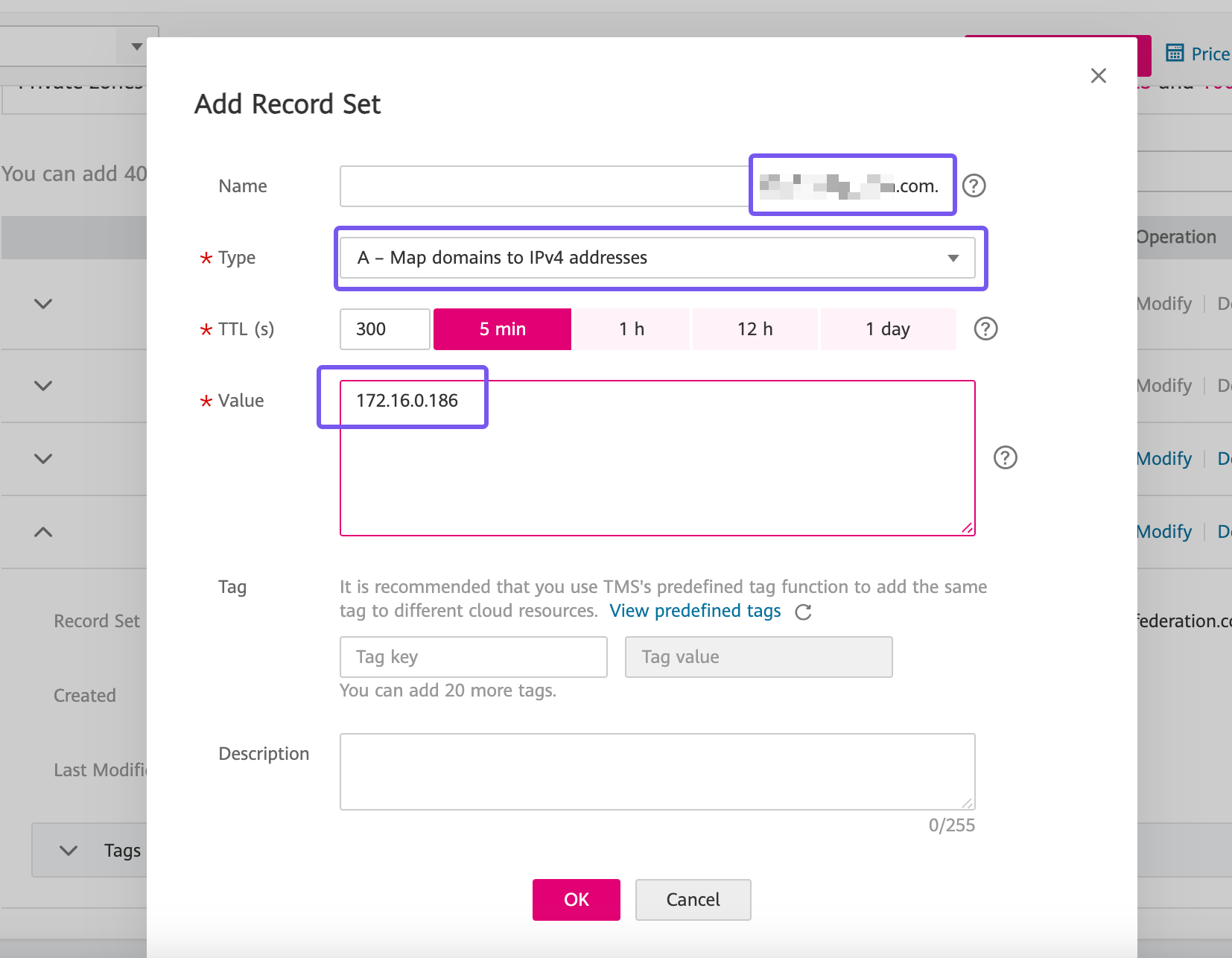Click the help icon beside Value box
Image resolution: width=1232 pixels, height=958 pixels.
tap(1005, 457)
